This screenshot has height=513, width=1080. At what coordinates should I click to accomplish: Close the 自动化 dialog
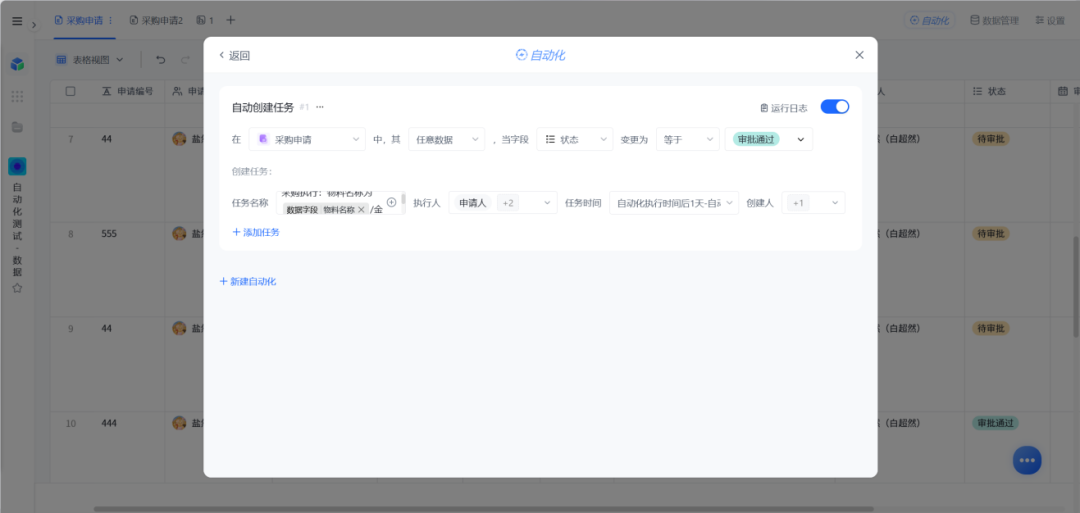click(x=859, y=55)
